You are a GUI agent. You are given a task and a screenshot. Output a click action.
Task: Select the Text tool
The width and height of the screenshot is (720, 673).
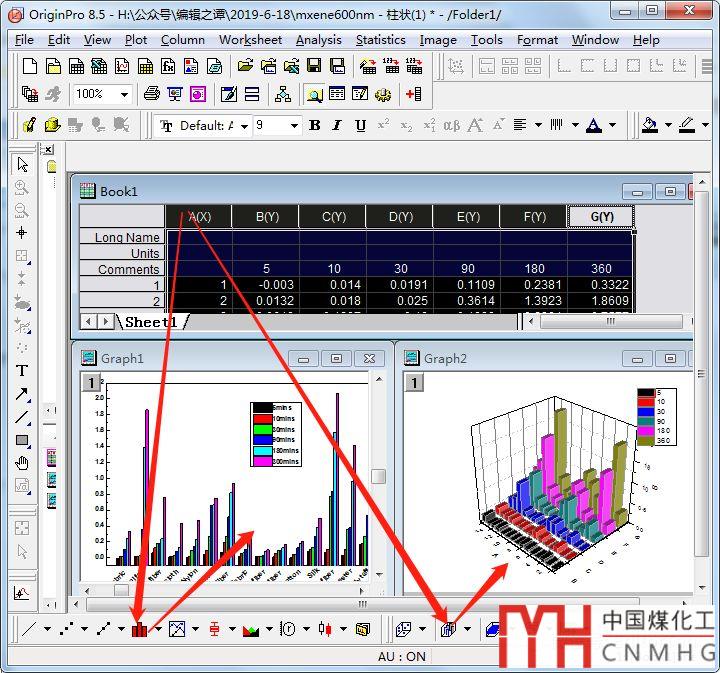point(22,370)
